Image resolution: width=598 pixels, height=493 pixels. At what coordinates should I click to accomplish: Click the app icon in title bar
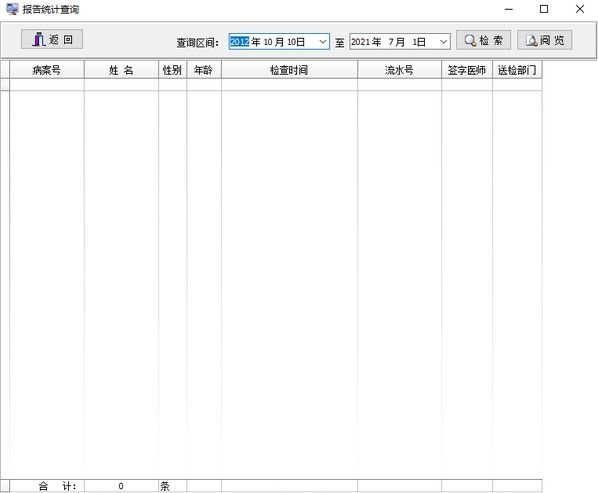point(12,9)
